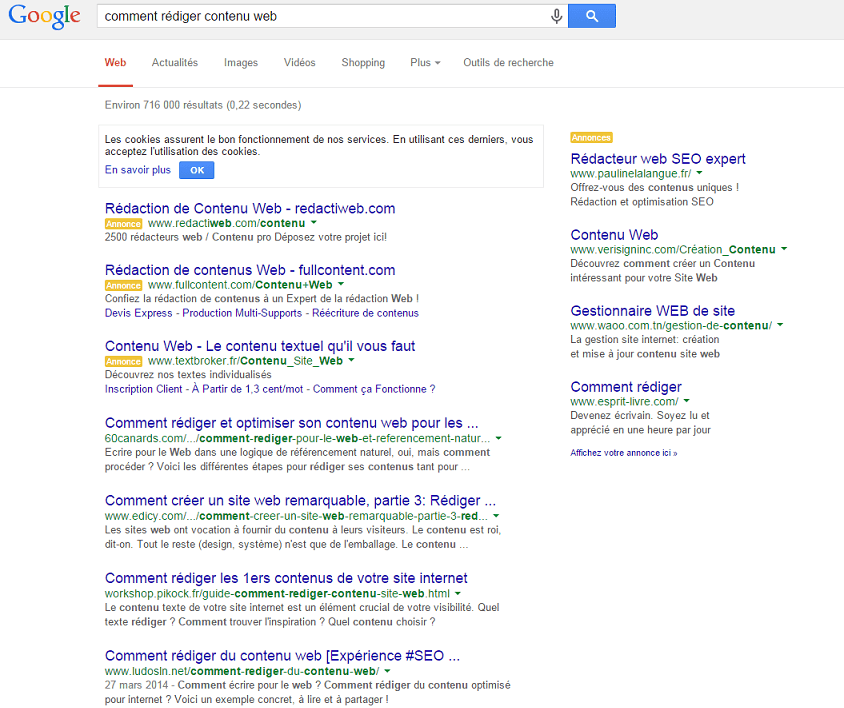Image resolution: width=844 pixels, height=708 pixels.
Task: Open Outils de recherche
Action: (x=508, y=62)
